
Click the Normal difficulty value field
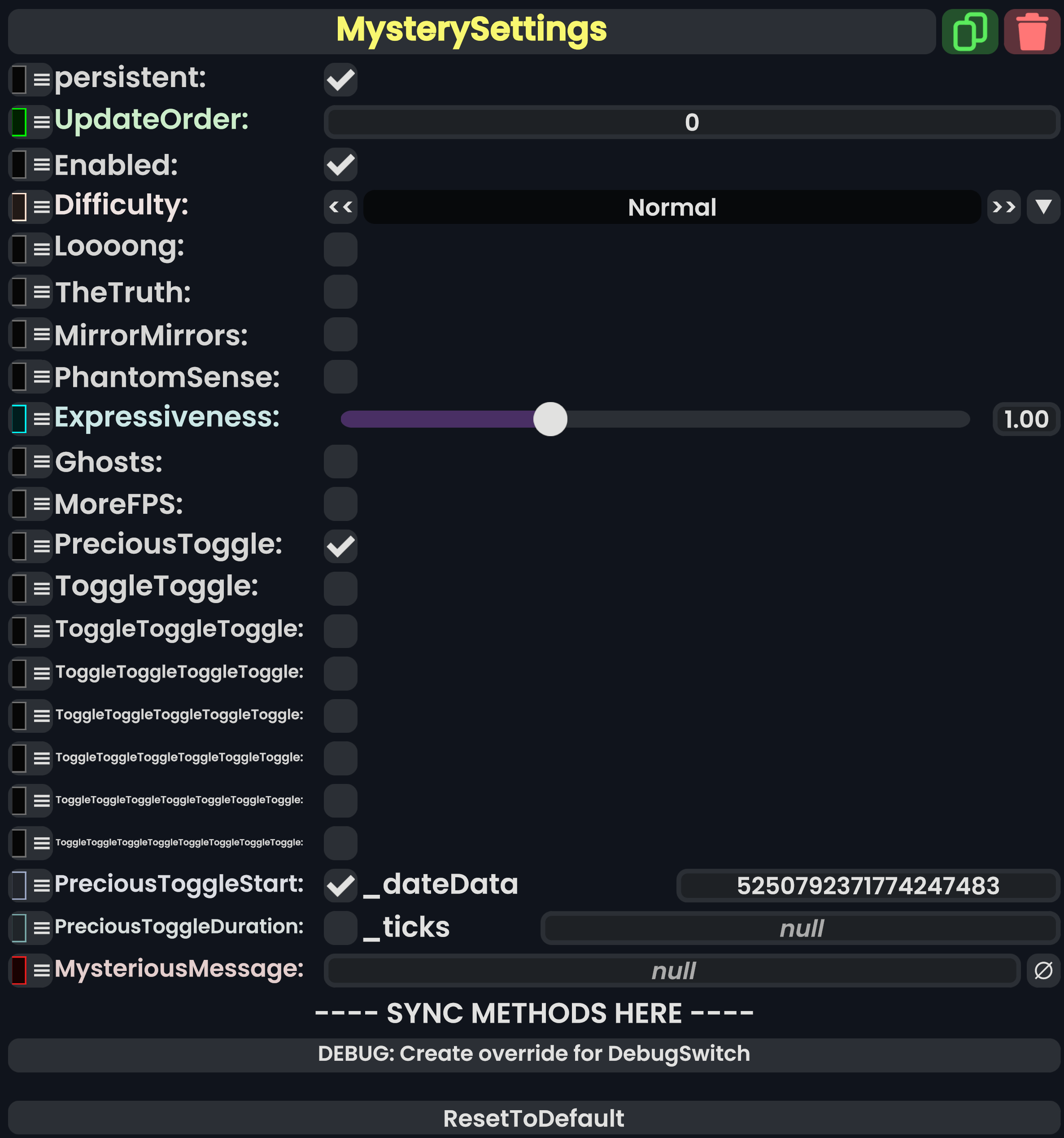pos(672,207)
